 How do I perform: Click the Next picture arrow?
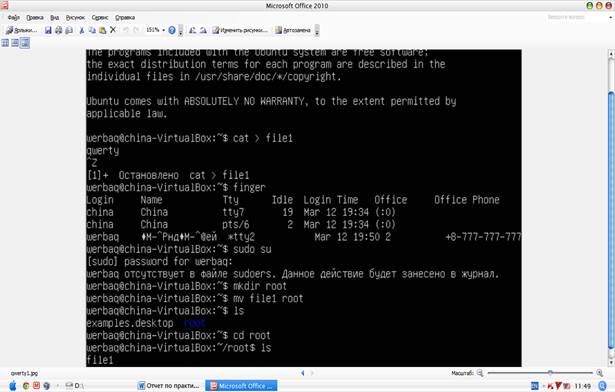point(312,373)
